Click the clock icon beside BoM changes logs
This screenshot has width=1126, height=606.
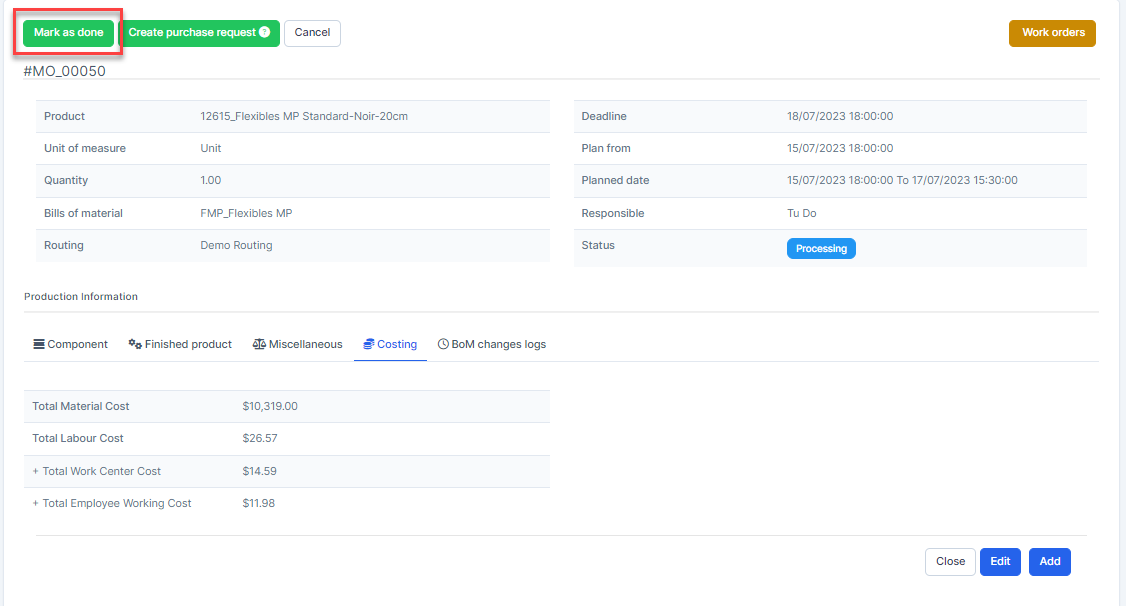coord(443,344)
